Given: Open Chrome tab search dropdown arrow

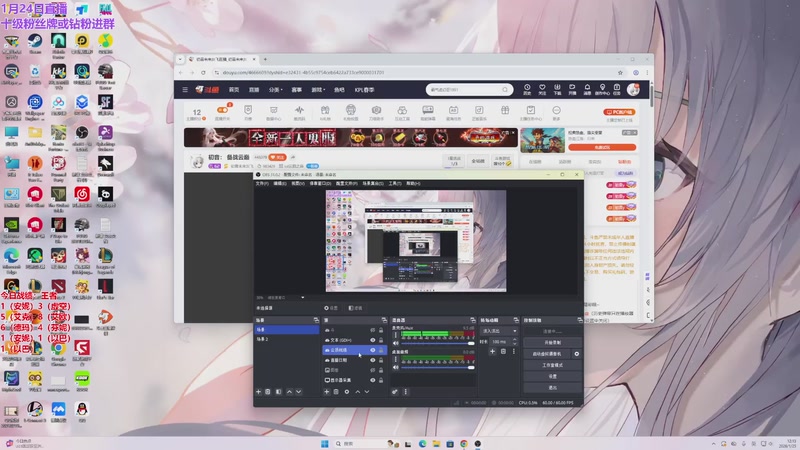Looking at the screenshot, I should point(180,59).
